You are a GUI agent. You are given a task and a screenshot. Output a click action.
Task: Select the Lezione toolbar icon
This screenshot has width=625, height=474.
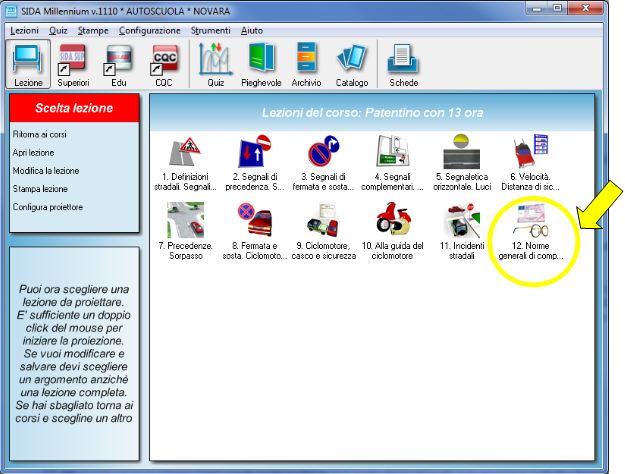pos(27,65)
